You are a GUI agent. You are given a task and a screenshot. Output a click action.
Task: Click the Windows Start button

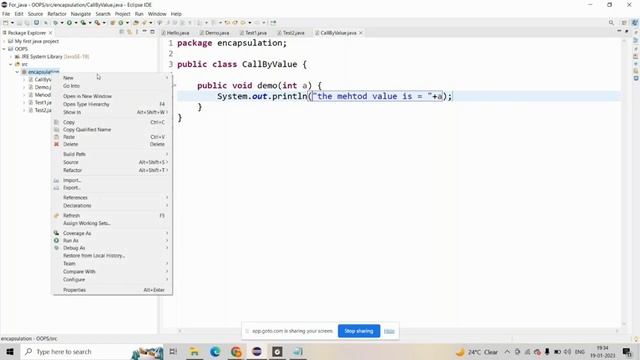pos(10,351)
